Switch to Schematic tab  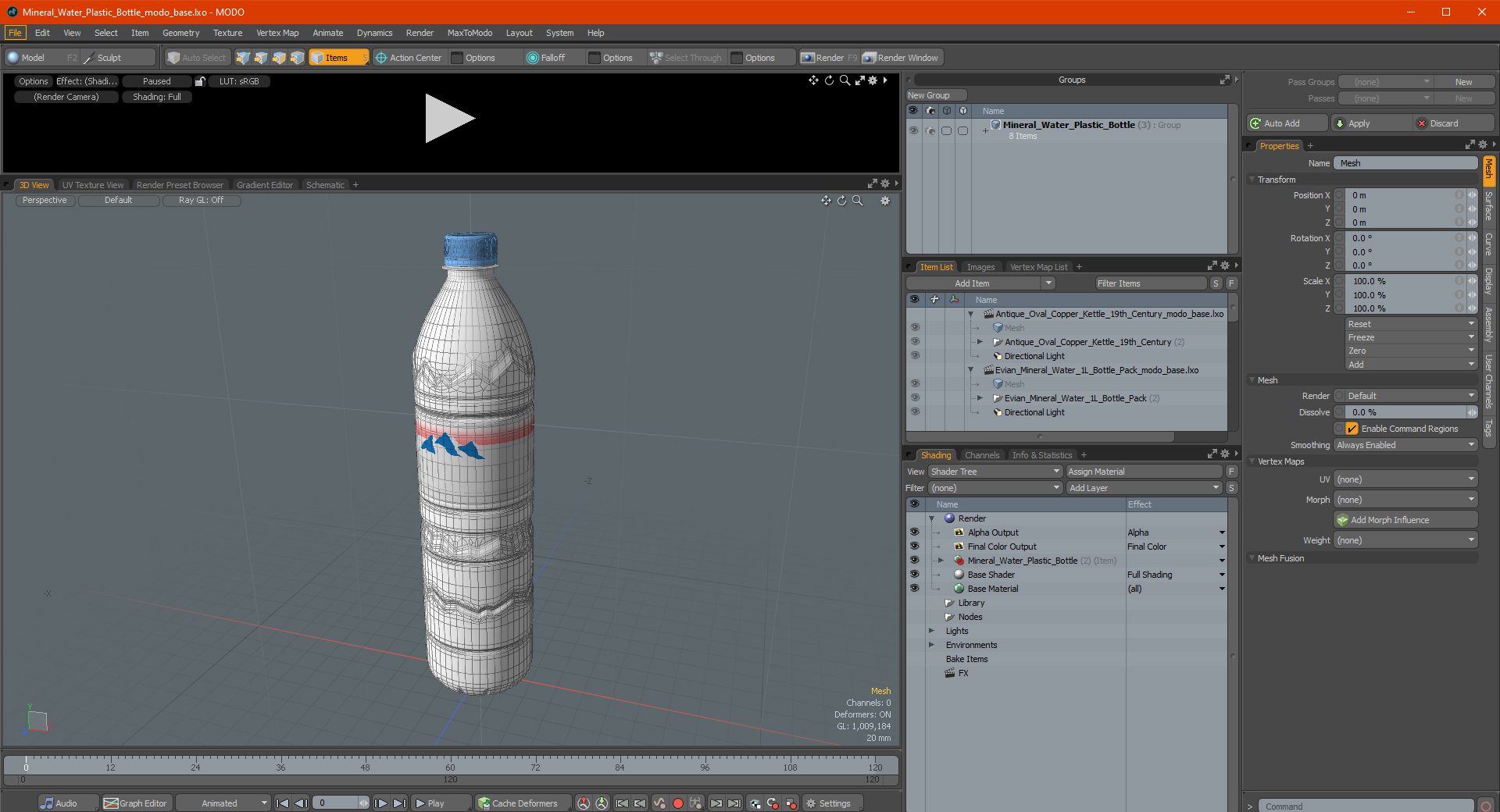click(325, 185)
